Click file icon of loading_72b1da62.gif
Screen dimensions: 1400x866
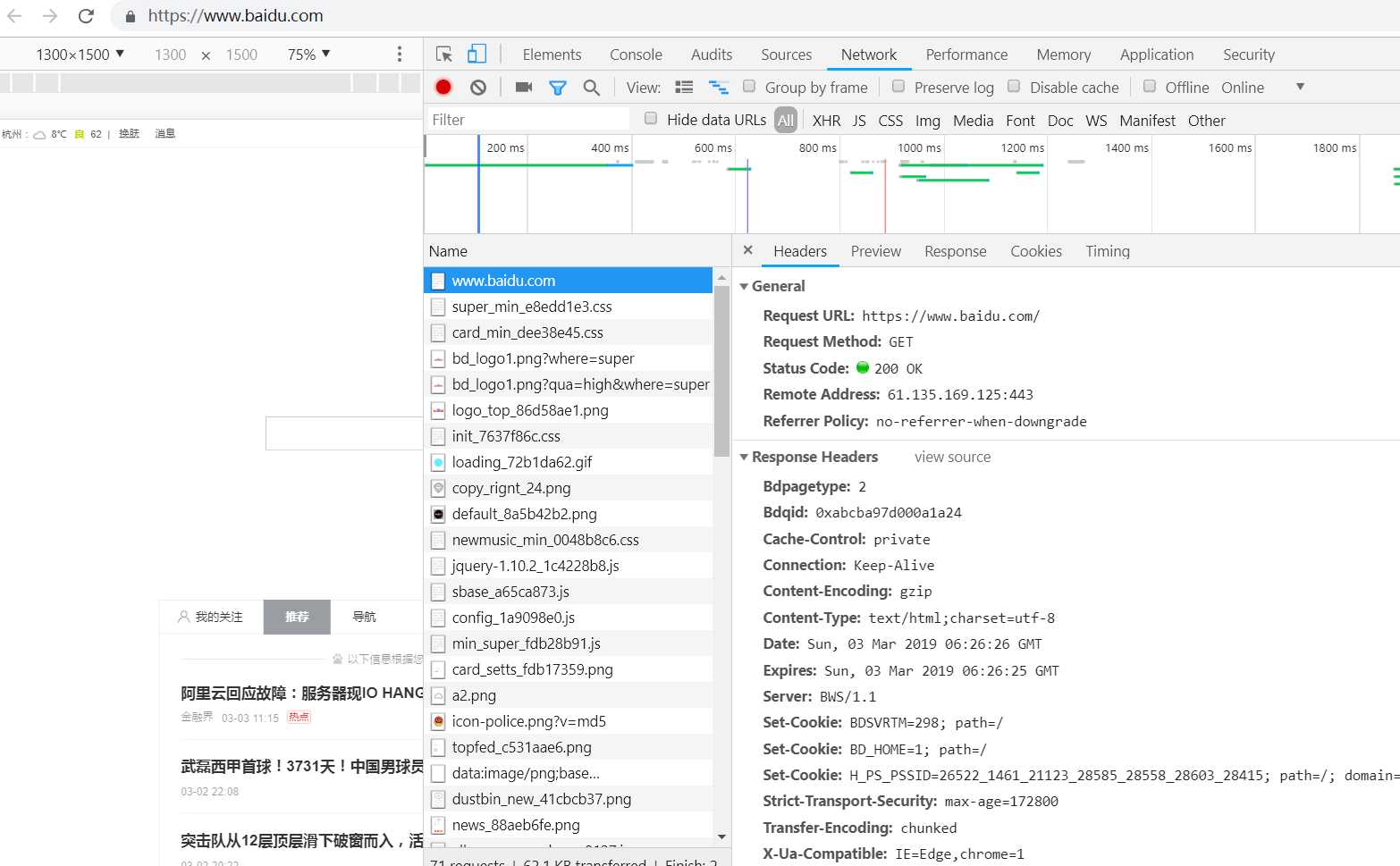point(438,462)
